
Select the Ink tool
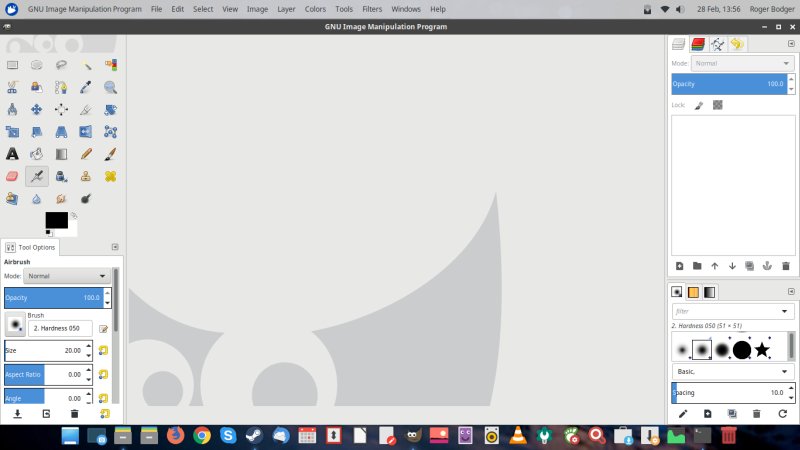[61, 177]
